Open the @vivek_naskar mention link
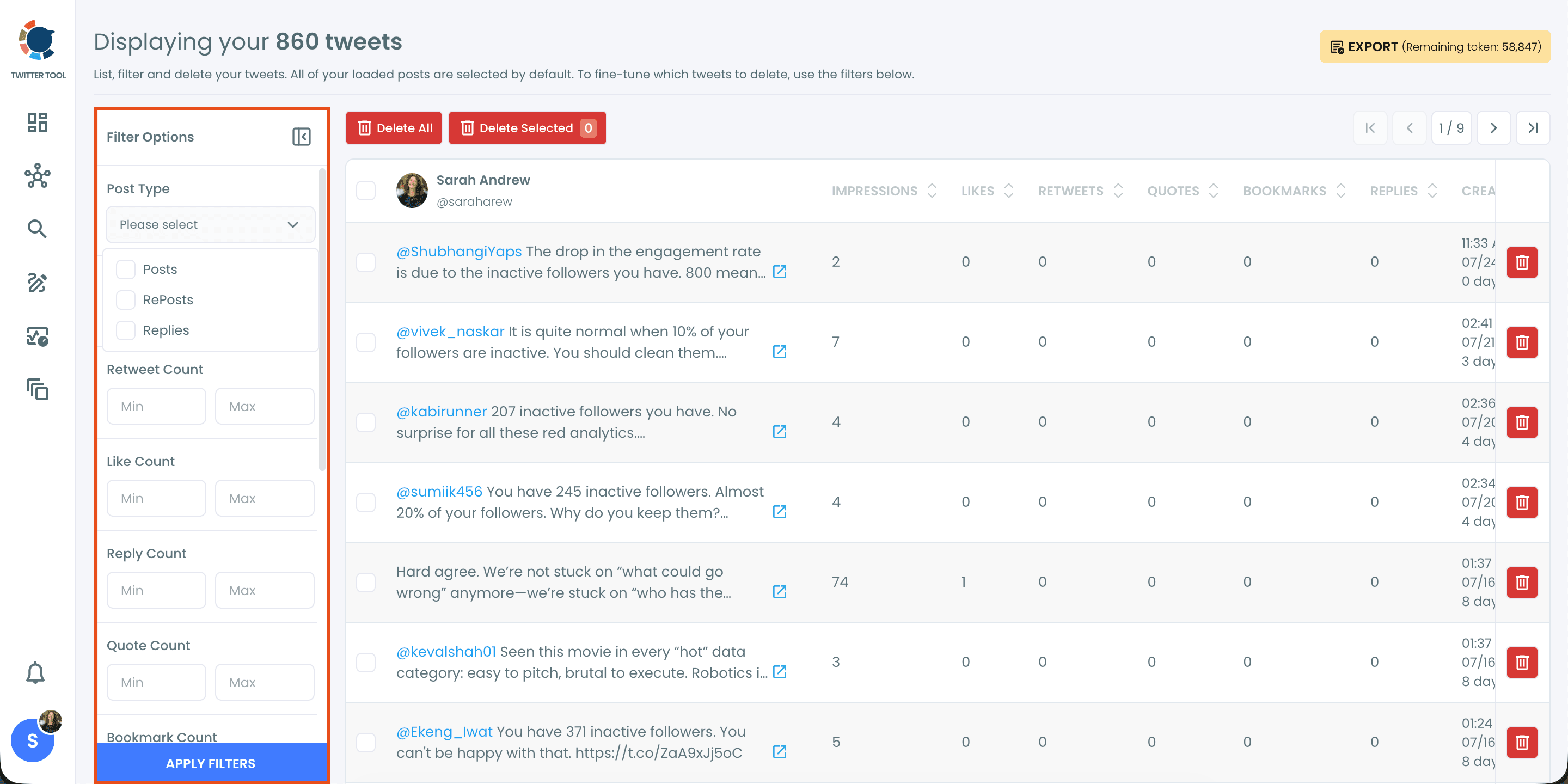The image size is (1568, 784). pos(450,332)
